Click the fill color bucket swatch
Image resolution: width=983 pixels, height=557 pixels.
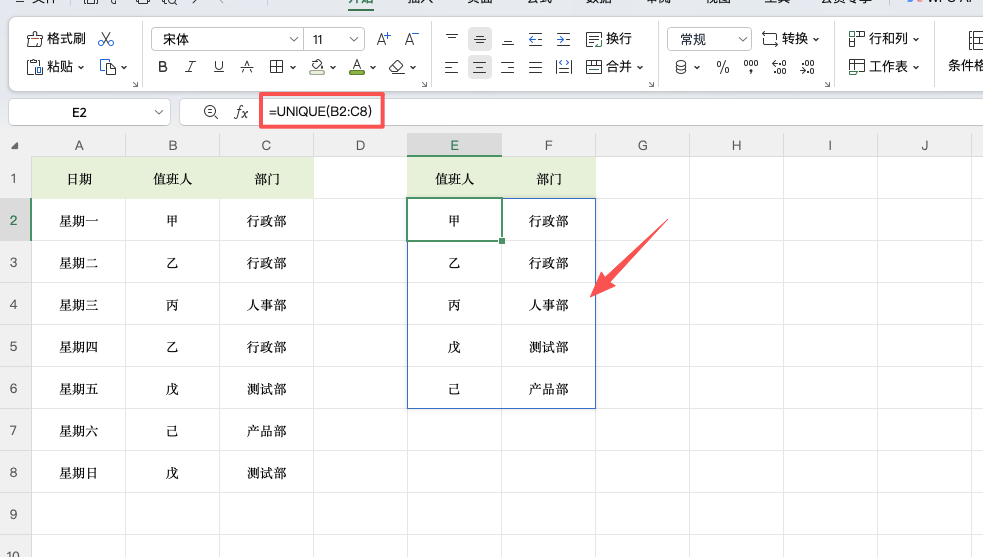[x=317, y=68]
